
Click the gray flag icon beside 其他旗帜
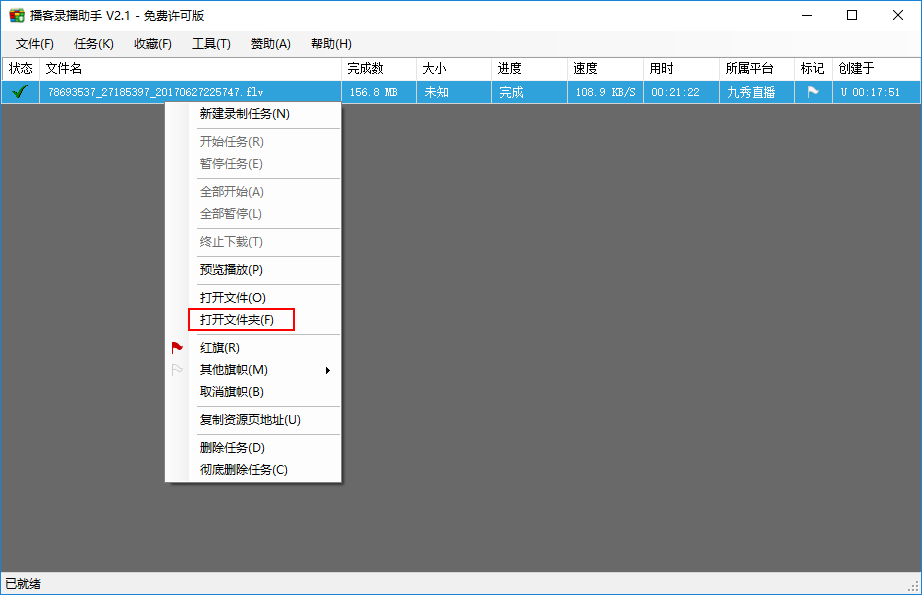[x=177, y=370]
